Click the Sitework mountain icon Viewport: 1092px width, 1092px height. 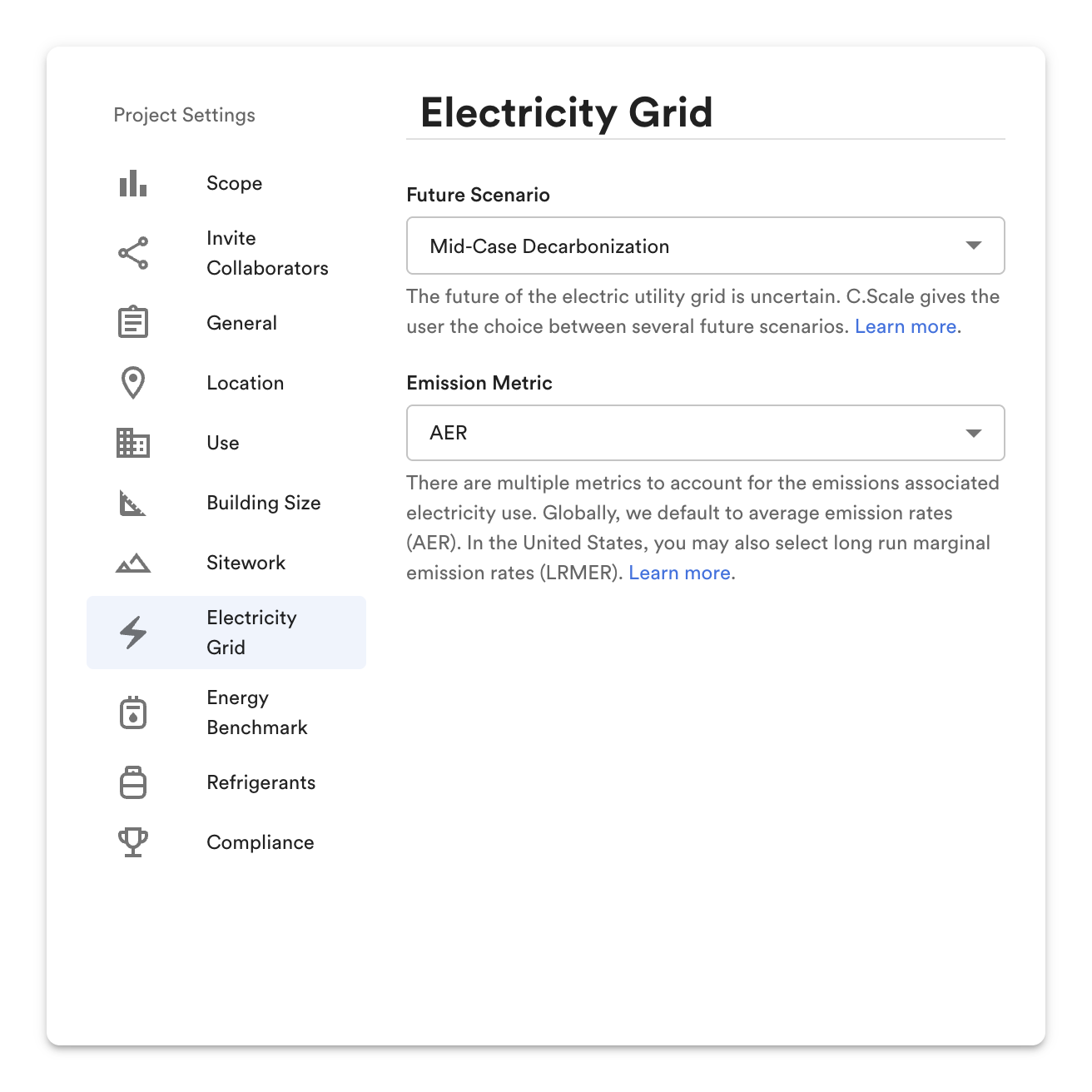[133, 563]
